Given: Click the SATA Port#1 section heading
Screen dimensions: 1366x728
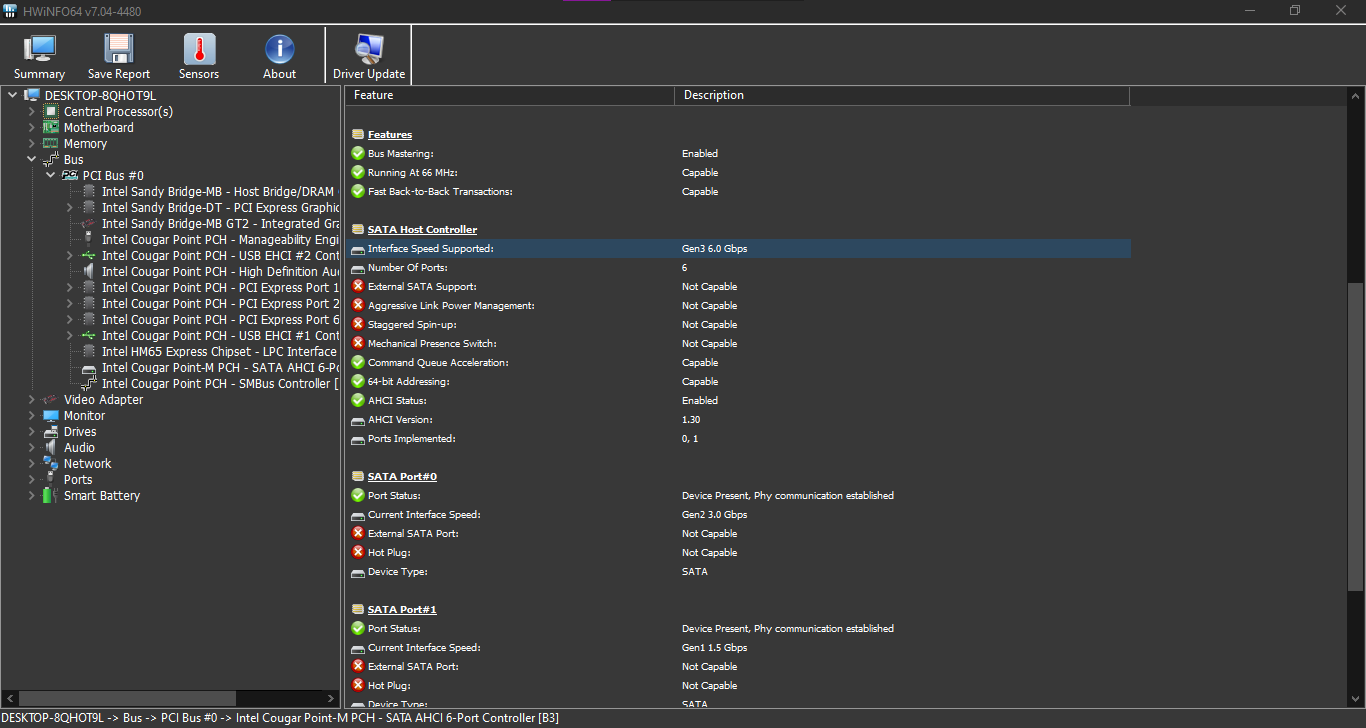Looking at the screenshot, I should [402, 609].
